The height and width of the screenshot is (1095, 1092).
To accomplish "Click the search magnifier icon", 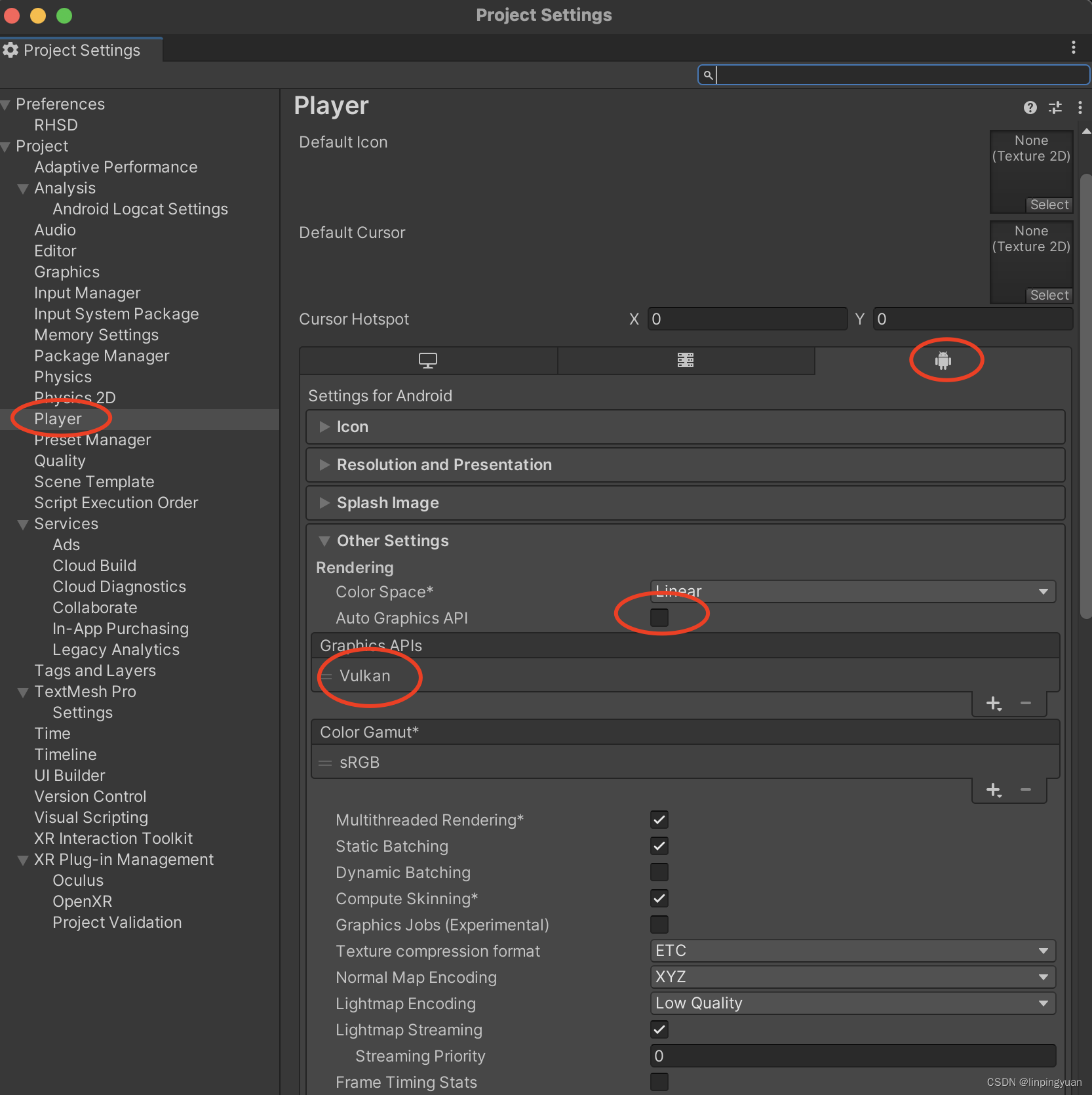I will (x=708, y=75).
